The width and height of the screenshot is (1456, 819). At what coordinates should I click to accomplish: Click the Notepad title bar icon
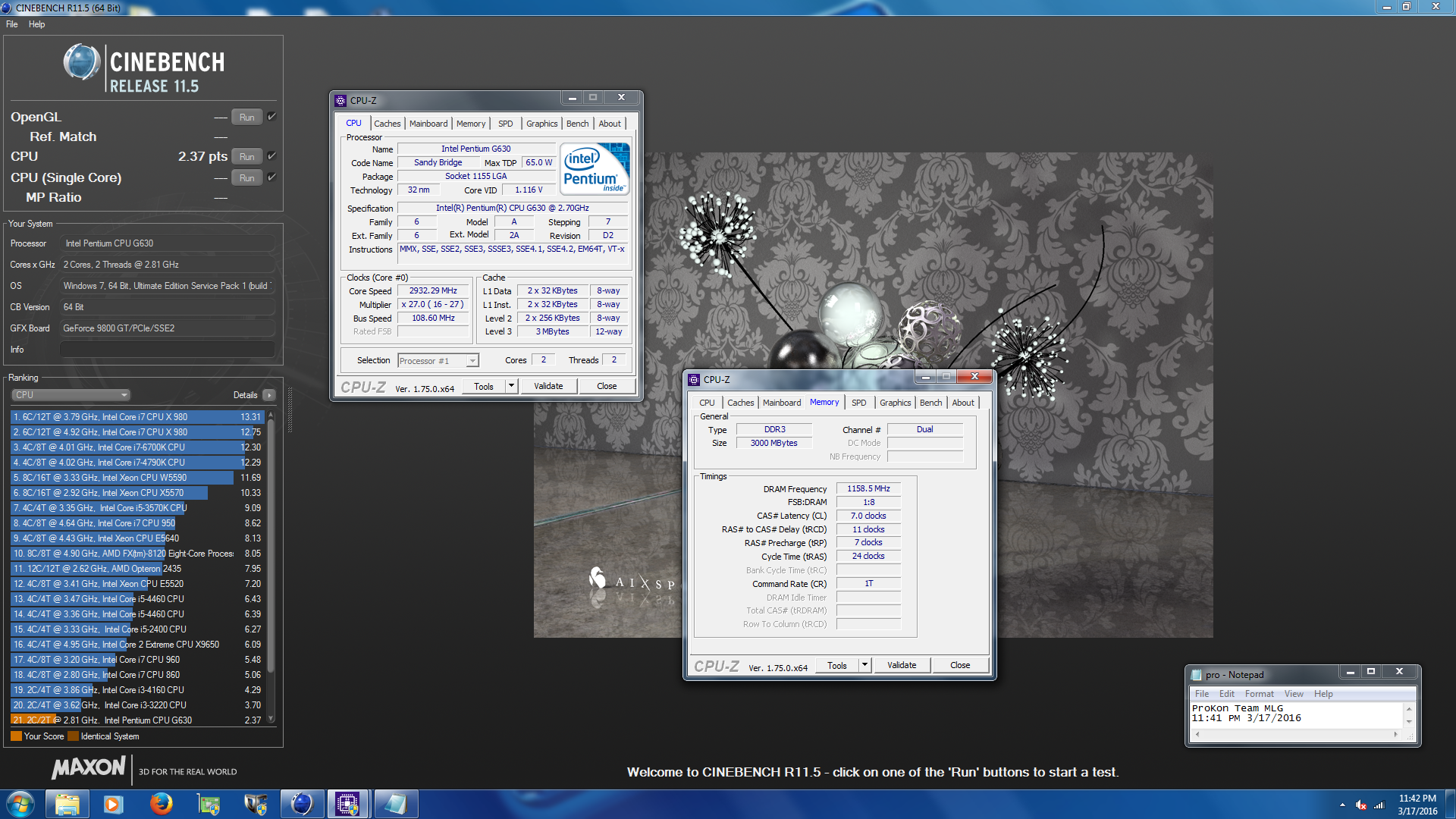(x=1197, y=674)
